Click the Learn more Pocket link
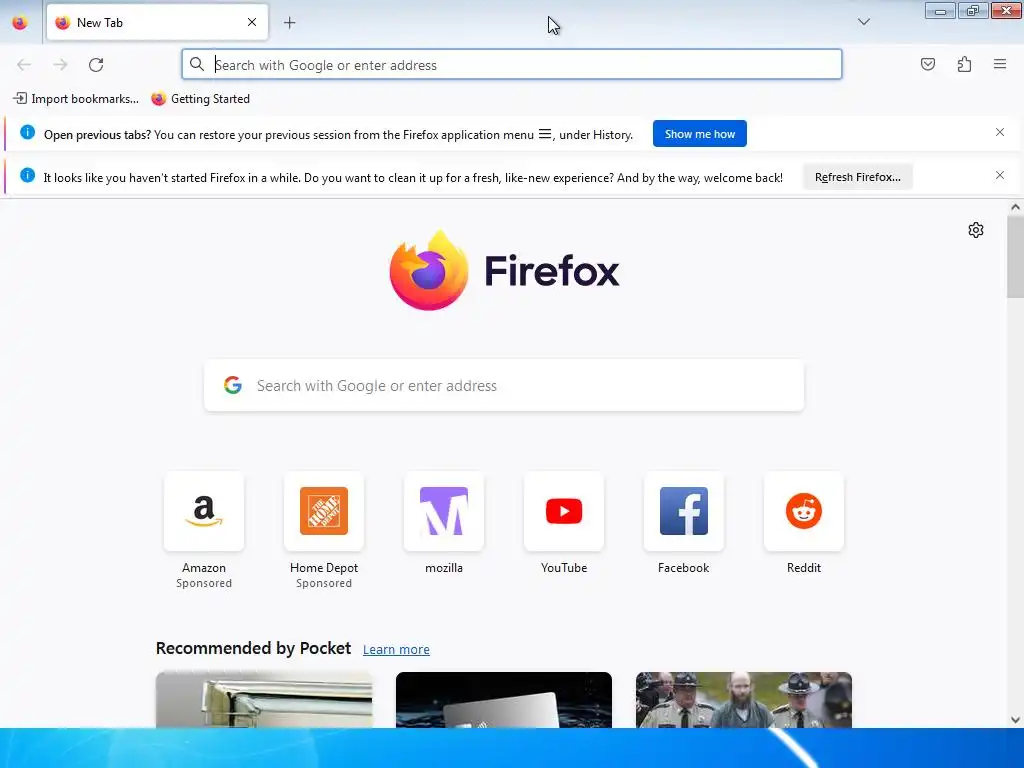Screen dimensions: 1024x768 click(396, 649)
